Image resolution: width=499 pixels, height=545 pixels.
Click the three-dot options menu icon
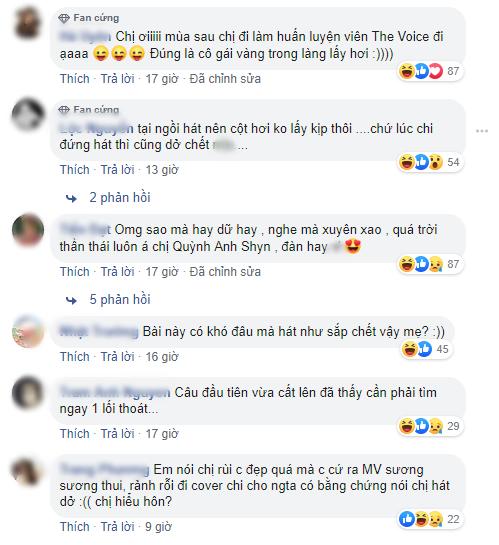(x=482, y=131)
